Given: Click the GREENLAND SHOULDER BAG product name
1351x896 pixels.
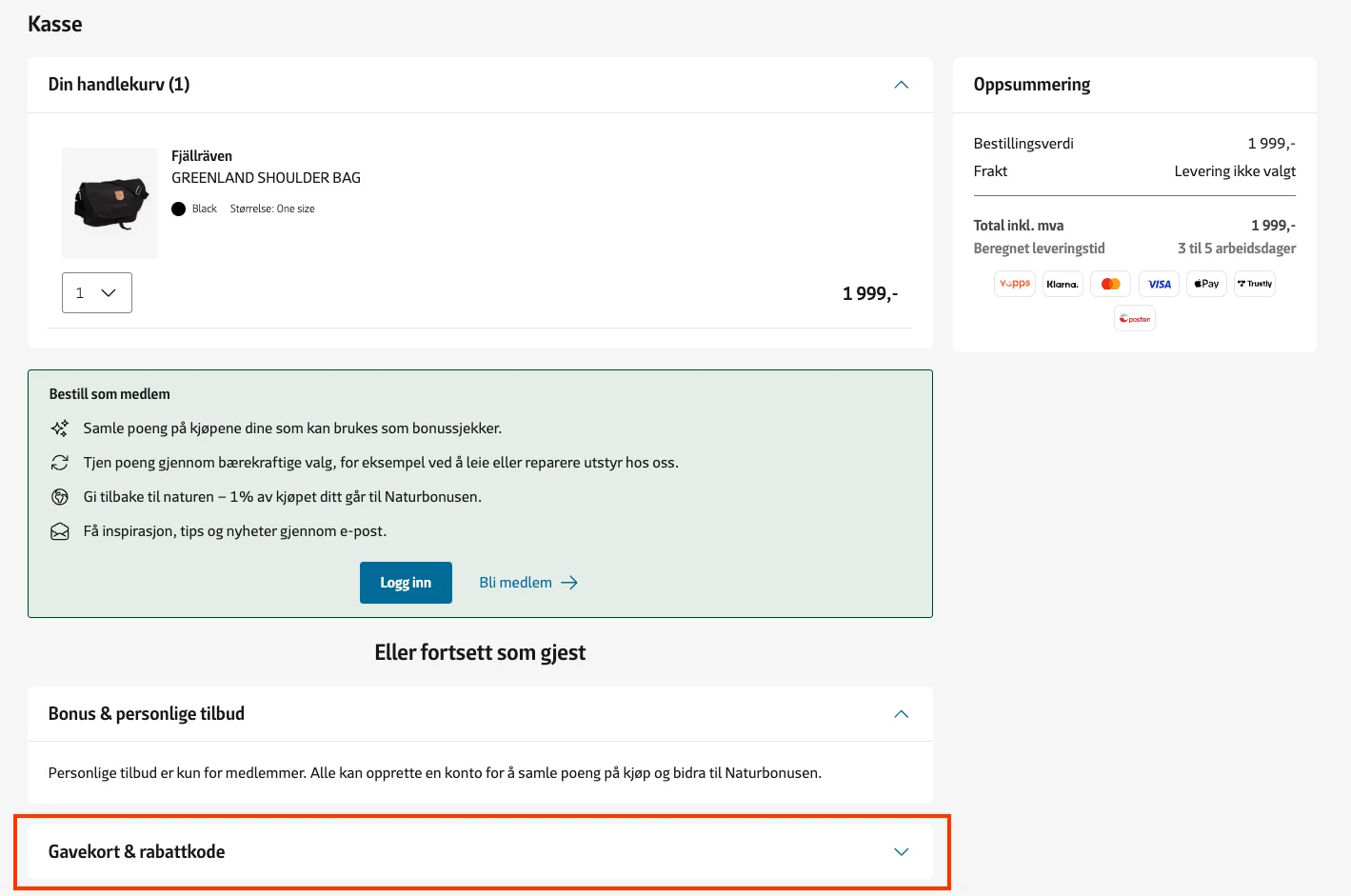Looking at the screenshot, I should click(266, 178).
